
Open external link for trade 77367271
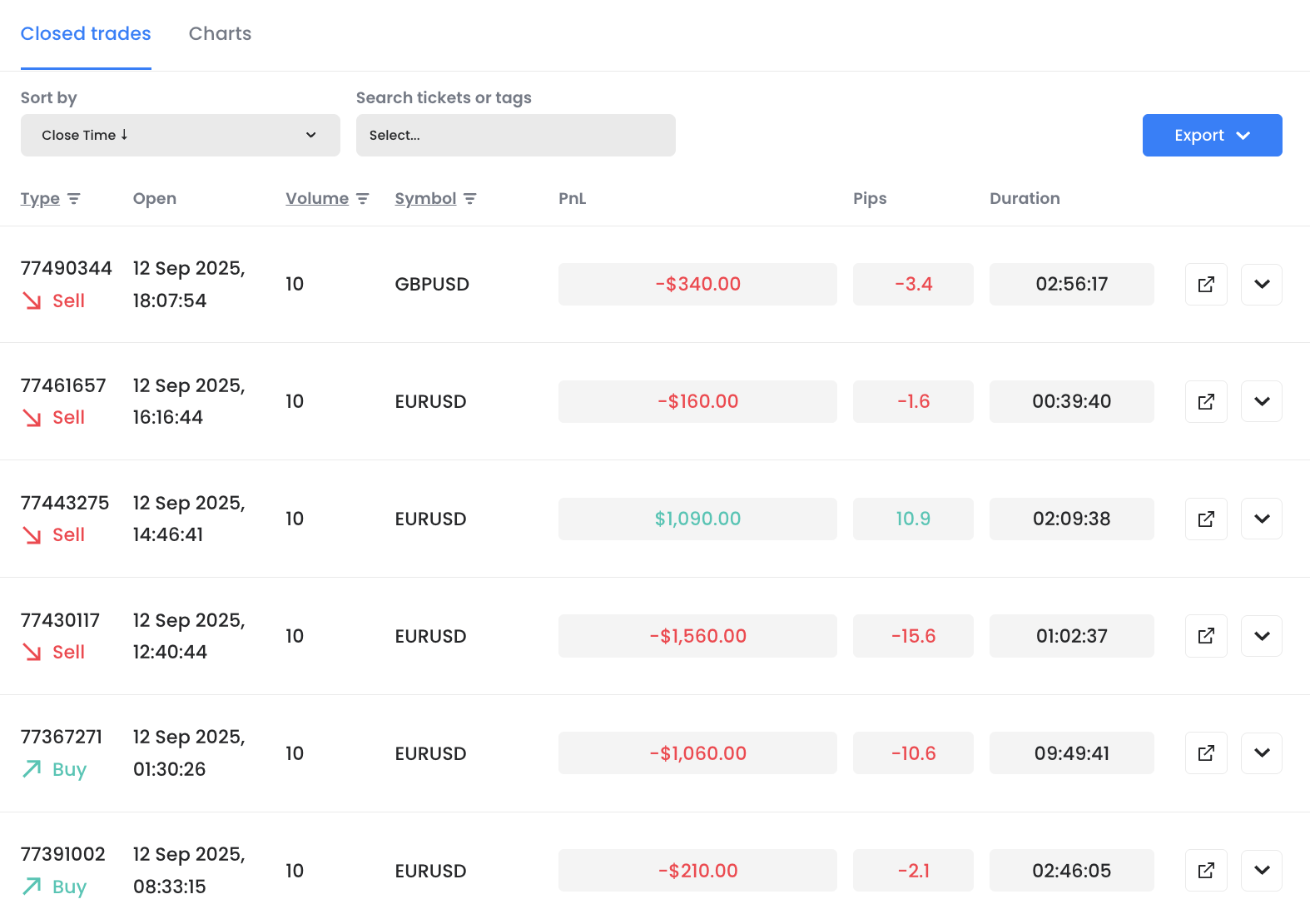(1205, 753)
